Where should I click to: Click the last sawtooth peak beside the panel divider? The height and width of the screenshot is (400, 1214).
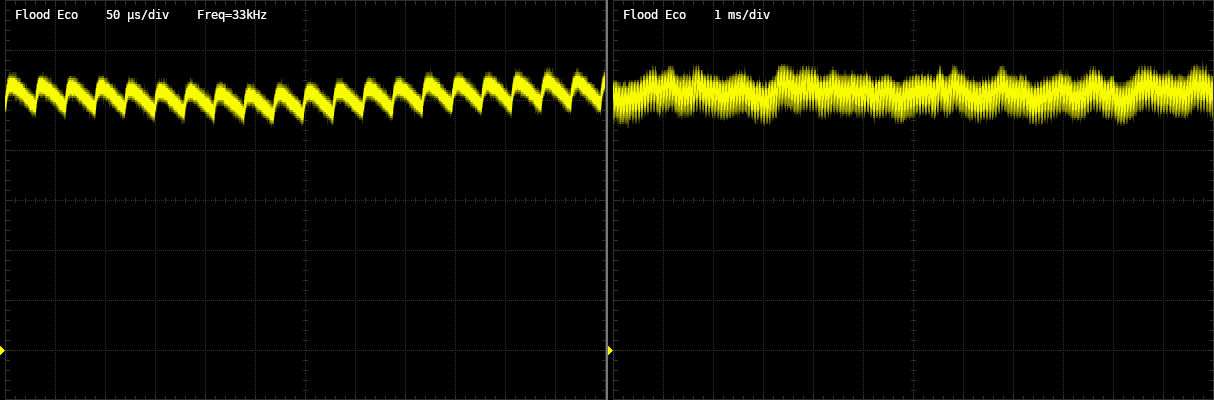602,76
